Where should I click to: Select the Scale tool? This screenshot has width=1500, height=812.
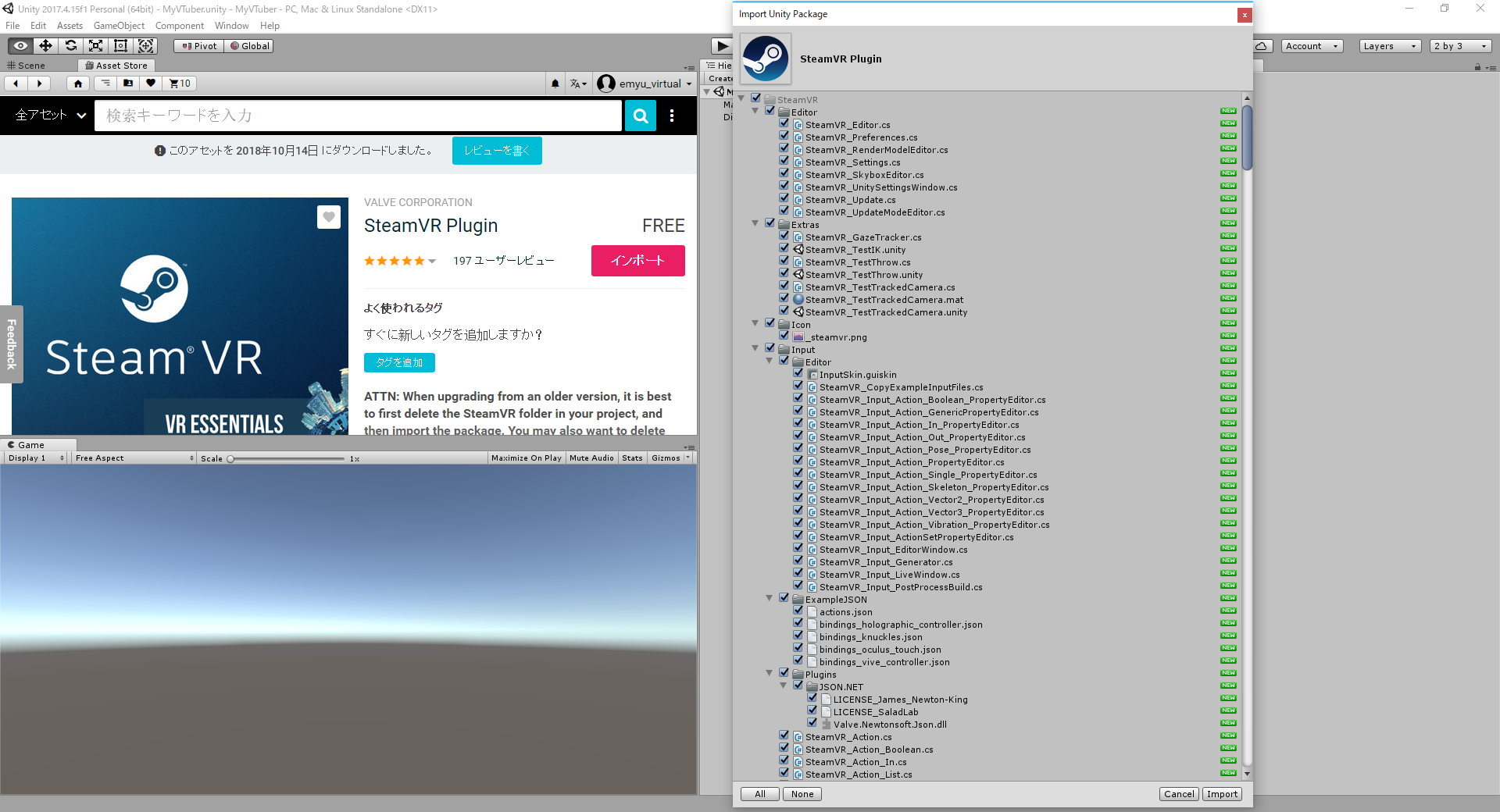coord(95,45)
